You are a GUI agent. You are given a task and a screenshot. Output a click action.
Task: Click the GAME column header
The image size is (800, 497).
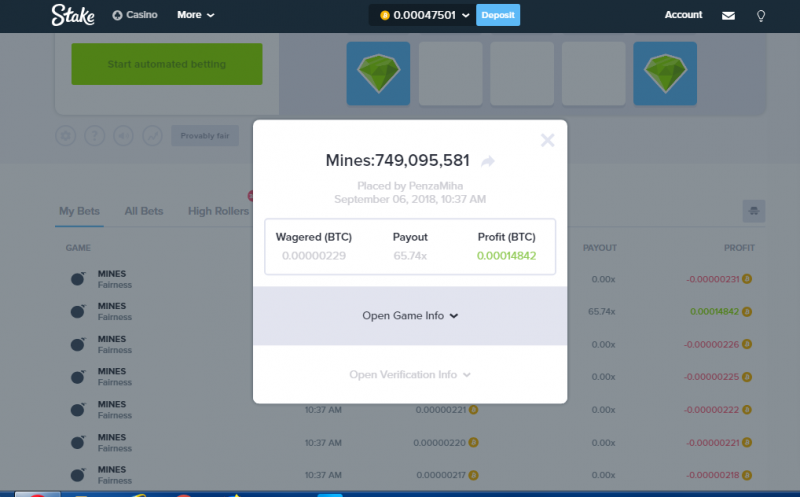click(78, 247)
